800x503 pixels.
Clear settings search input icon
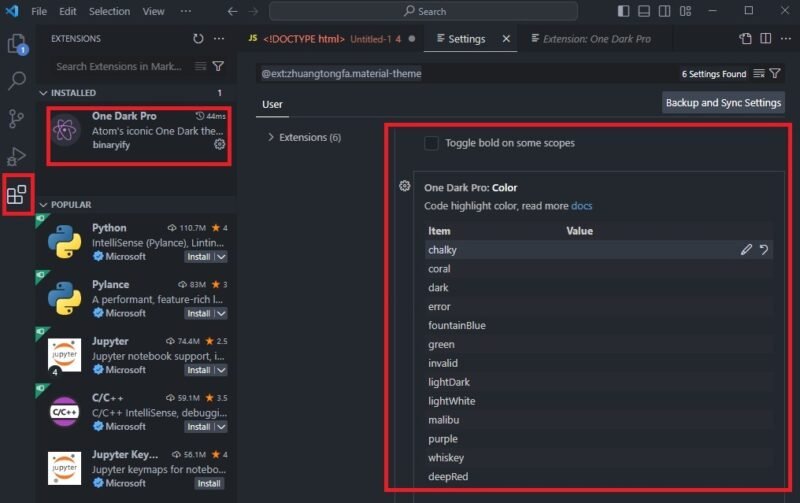click(x=759, y=73)
